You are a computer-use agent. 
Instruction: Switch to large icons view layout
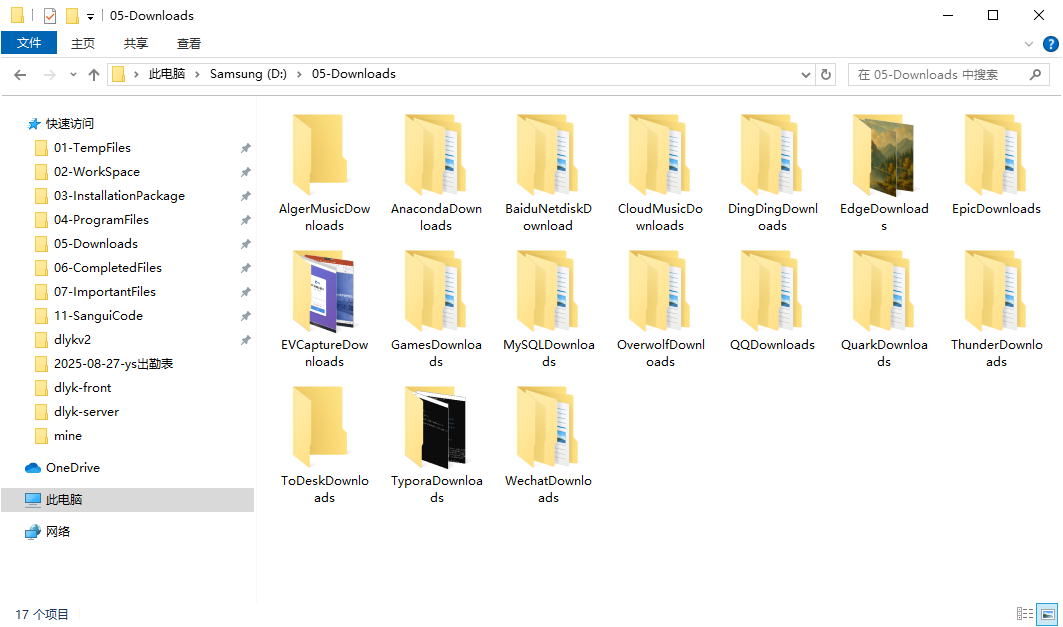coord(1047,613)
